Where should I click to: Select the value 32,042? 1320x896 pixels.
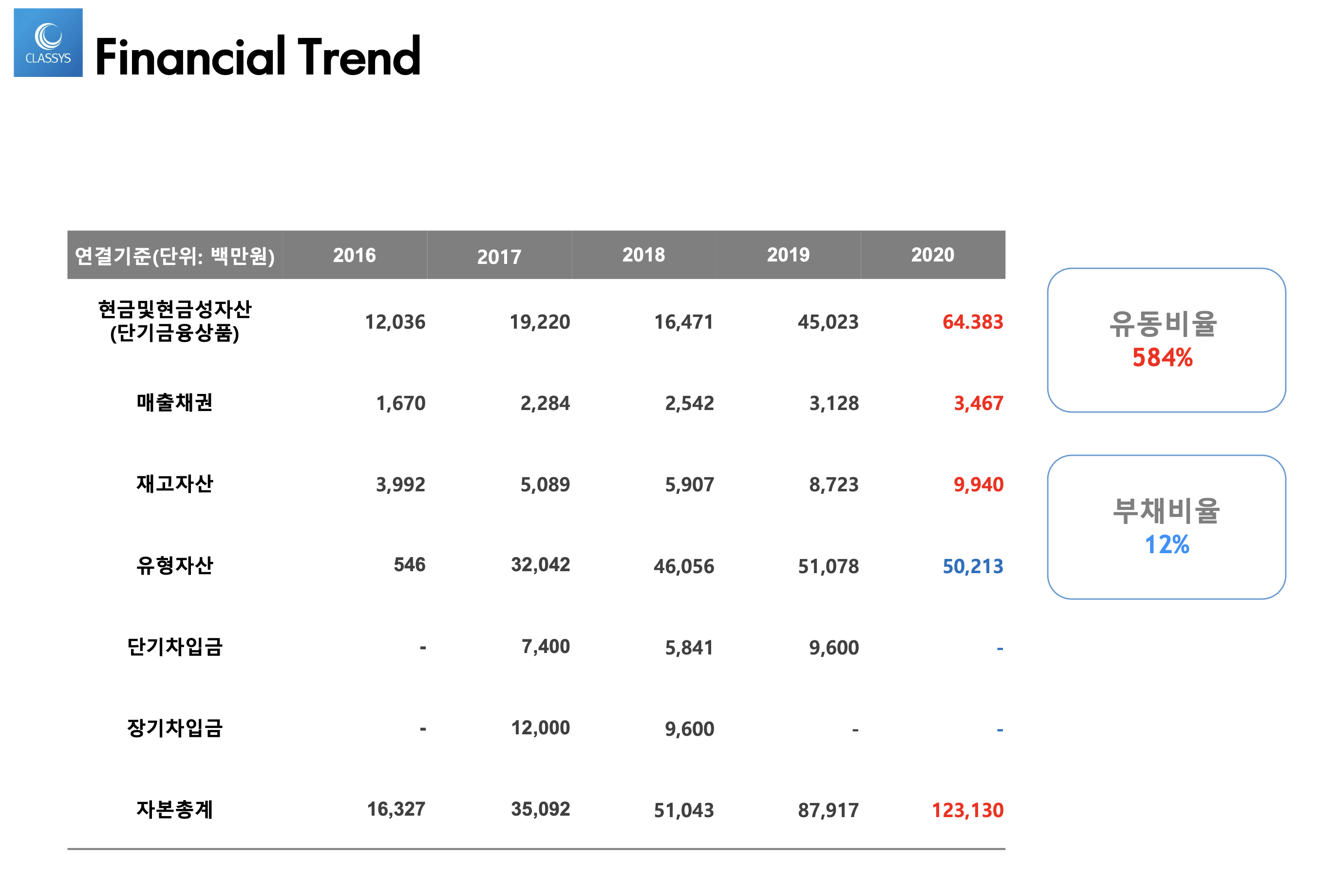coord(541,564)
